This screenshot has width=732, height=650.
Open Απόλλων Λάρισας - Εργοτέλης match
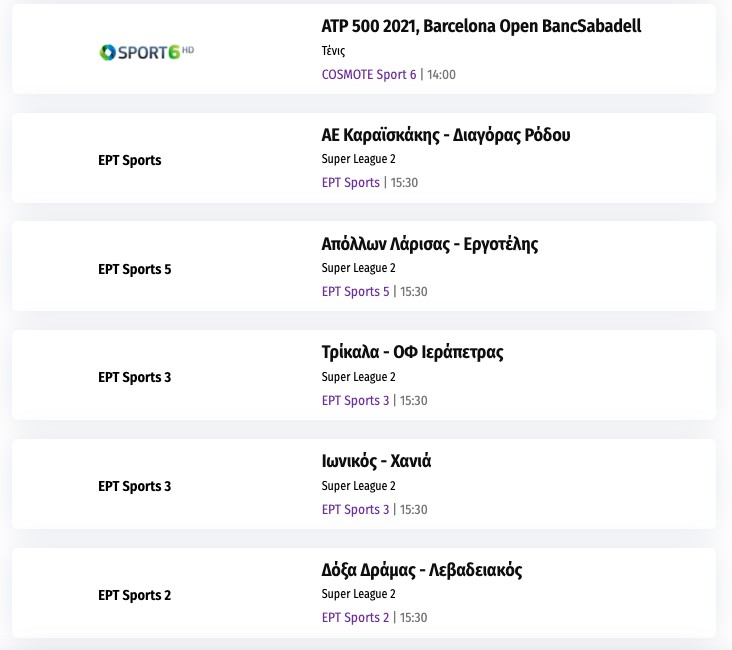(x=430, y=244)
